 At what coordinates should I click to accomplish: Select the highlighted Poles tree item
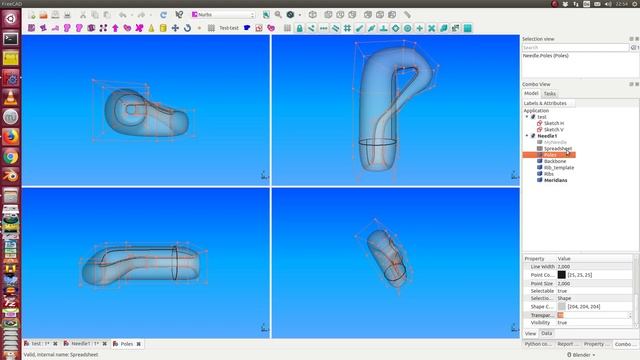549,155
